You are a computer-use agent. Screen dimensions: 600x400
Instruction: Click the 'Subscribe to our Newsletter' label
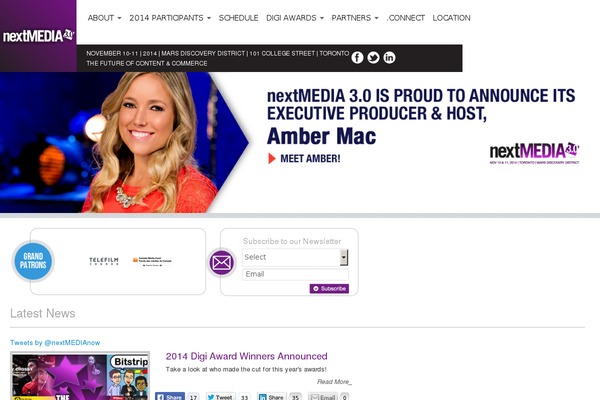(x=292, y=242)
